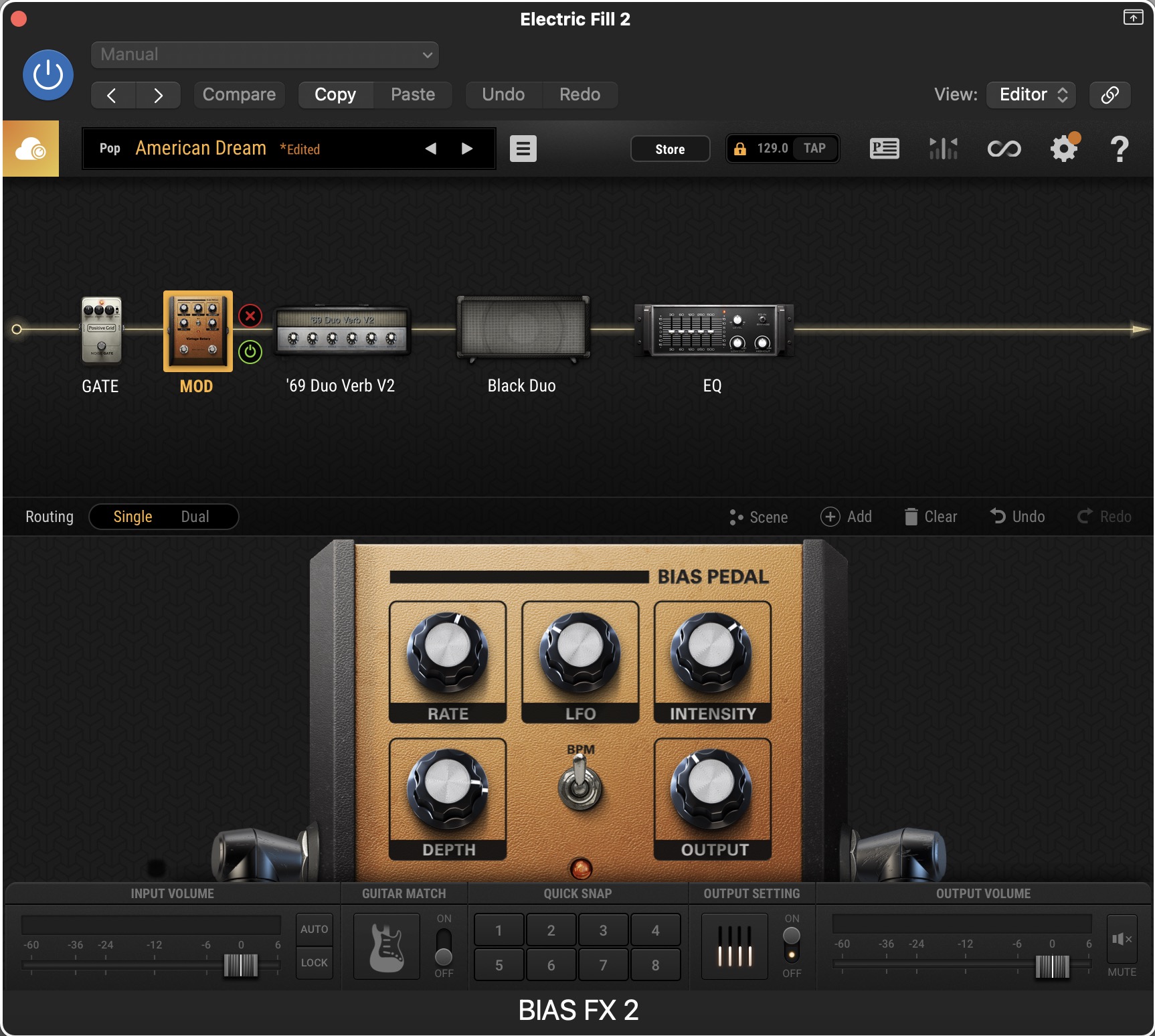
Task: Click the 129.0 tempo value
Action: click(x=772, y=149)
